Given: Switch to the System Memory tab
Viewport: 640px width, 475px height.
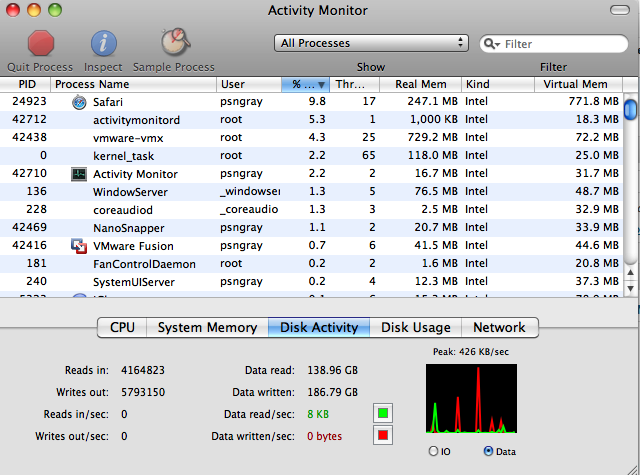Looking at the screenshot, I should click(x=207, y=327).
